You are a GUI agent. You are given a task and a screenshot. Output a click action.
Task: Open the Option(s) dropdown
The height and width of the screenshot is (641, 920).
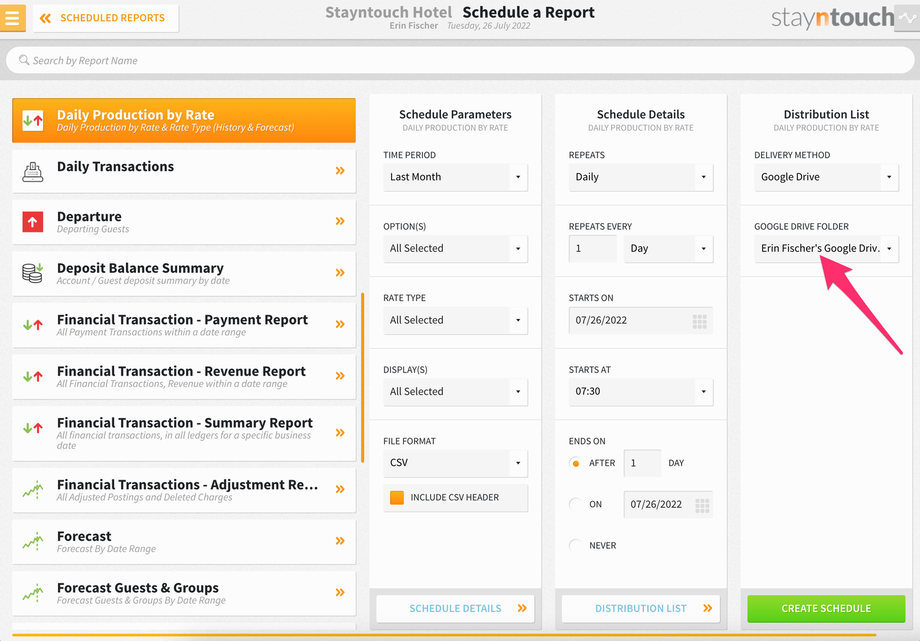click(x=455, y=248)
